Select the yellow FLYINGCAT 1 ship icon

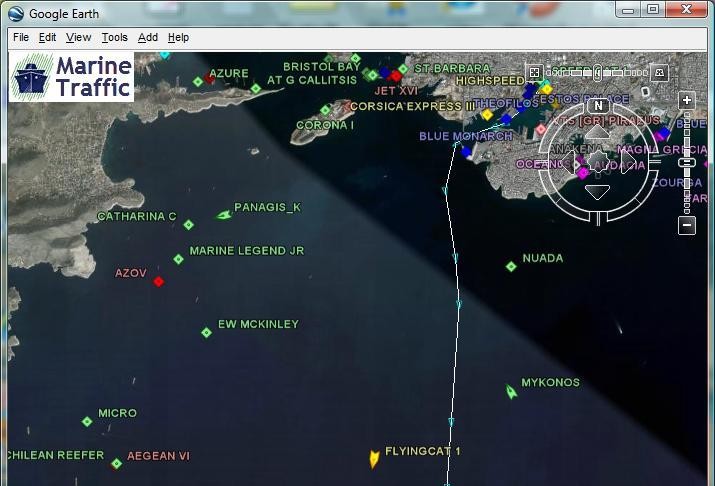[x=374, y=459]
